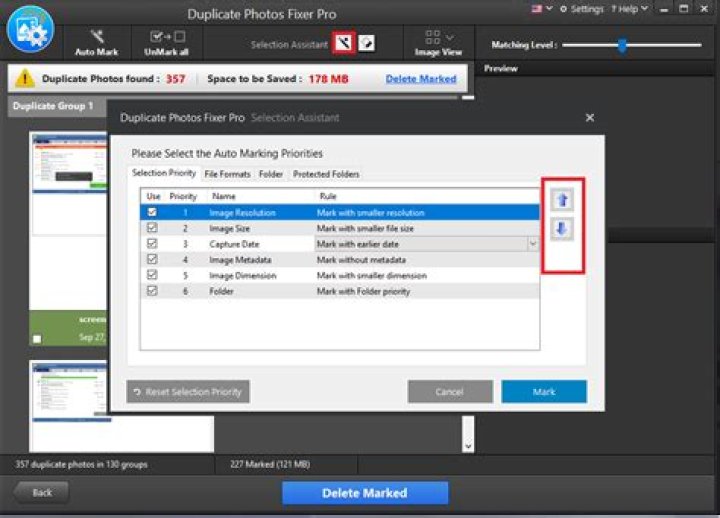Move selected priority up with arrow
The width and height of the screenshot is (720, 518).
click(562, 200)
